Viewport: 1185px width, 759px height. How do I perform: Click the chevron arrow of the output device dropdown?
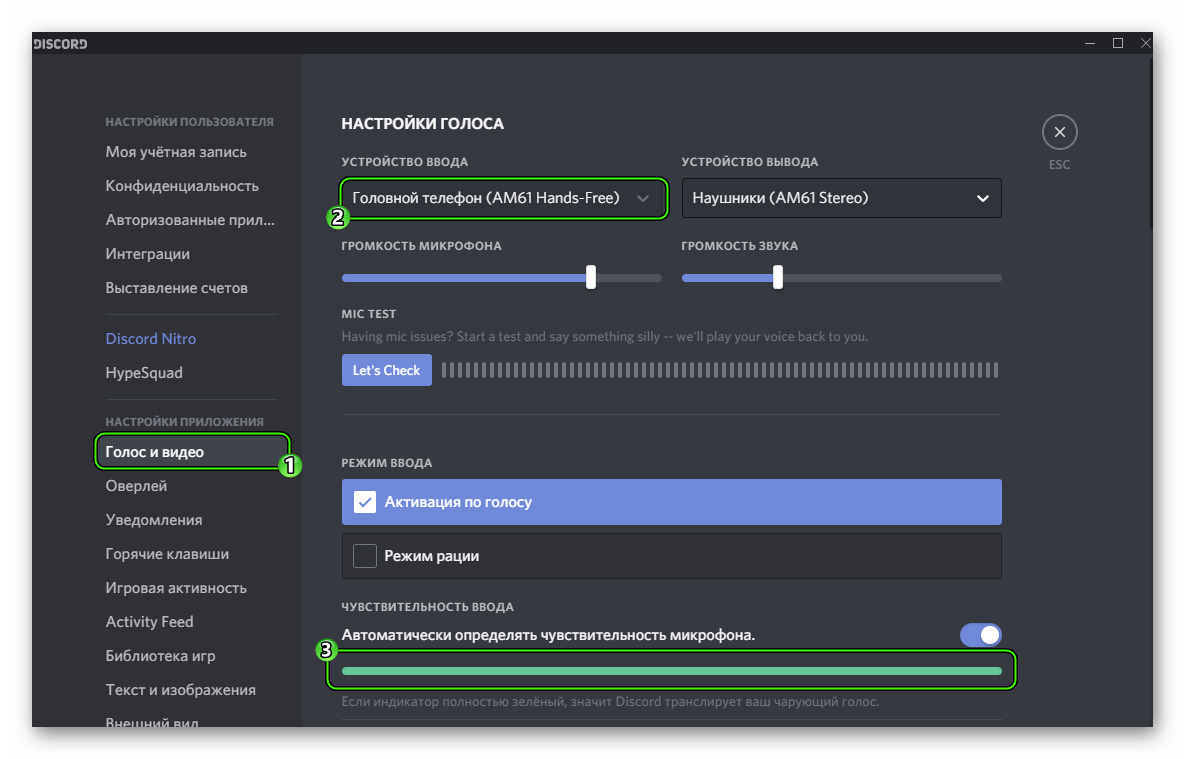pyautogui.click(x=982, y=198)
